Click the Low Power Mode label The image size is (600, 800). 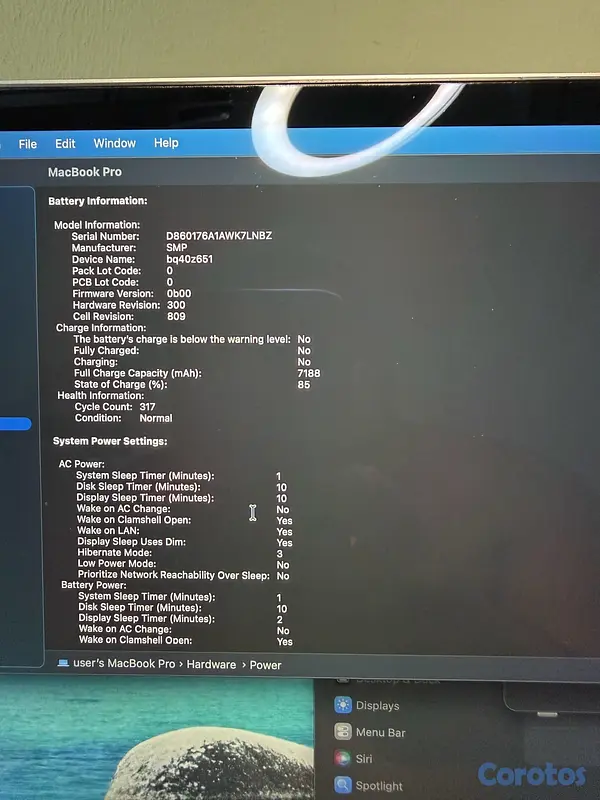click(x=117, y=563)
